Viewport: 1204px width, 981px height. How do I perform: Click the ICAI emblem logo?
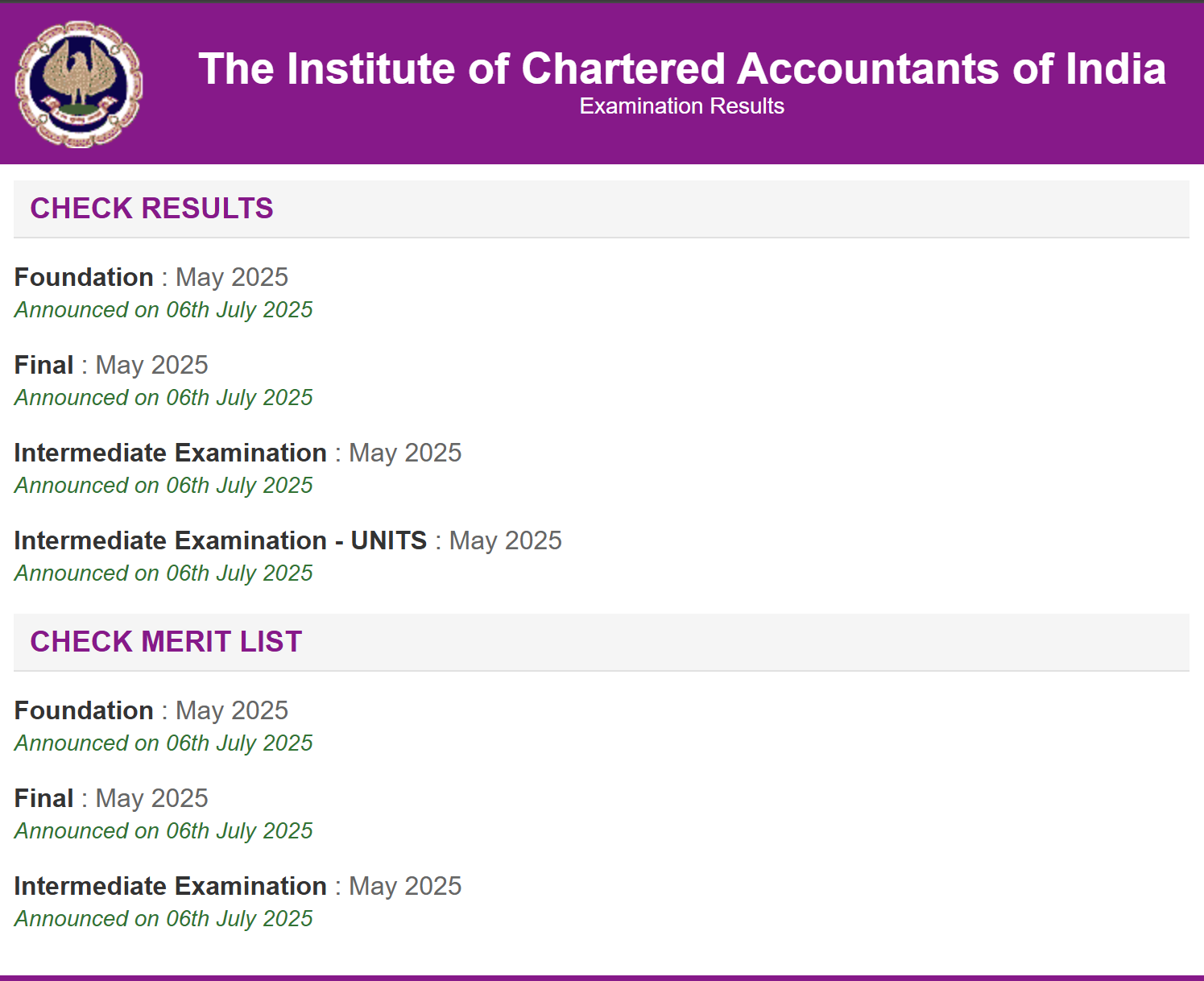(x=79, y=84)
